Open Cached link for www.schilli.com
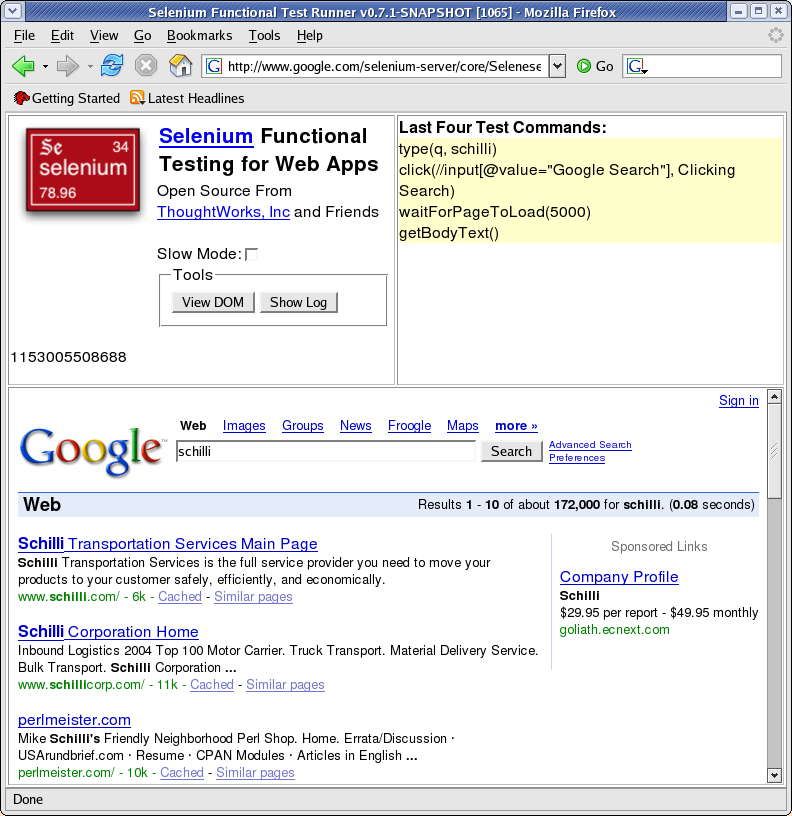 tap(180, 596)
